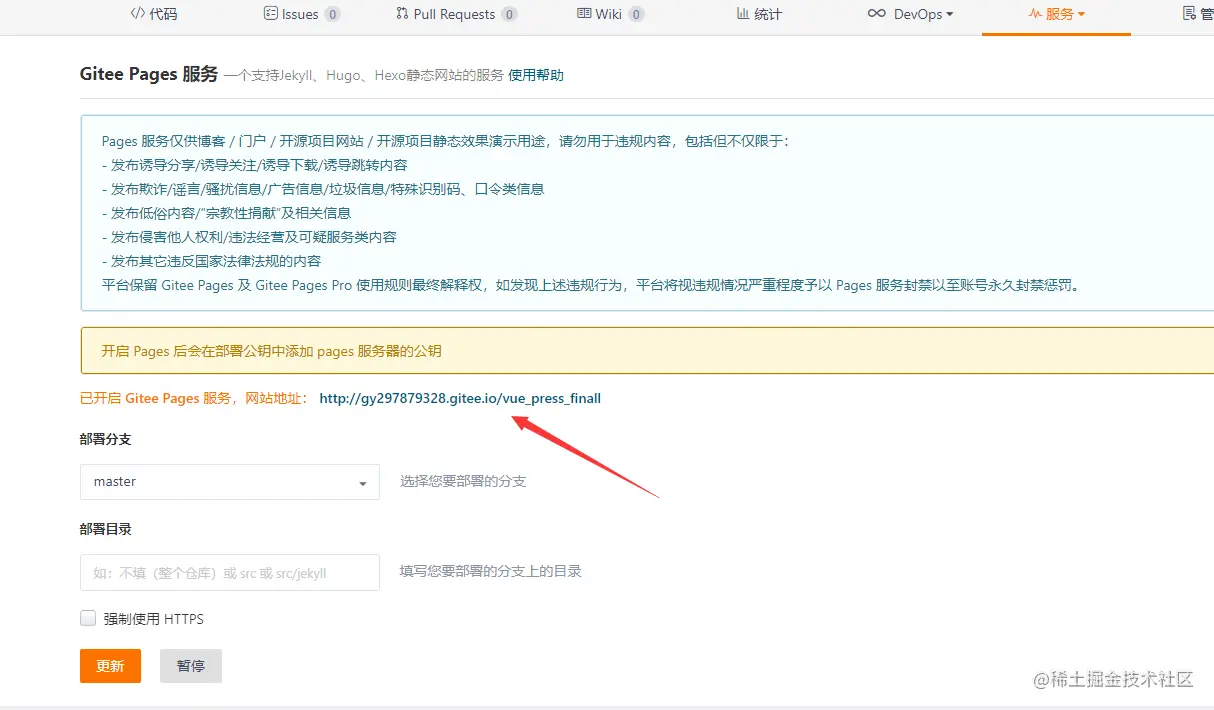Image resolution: width=1214 pixels, height=710 pixels.
Task: Click the 服务 pulse icon
Action: pos(1035,14)
